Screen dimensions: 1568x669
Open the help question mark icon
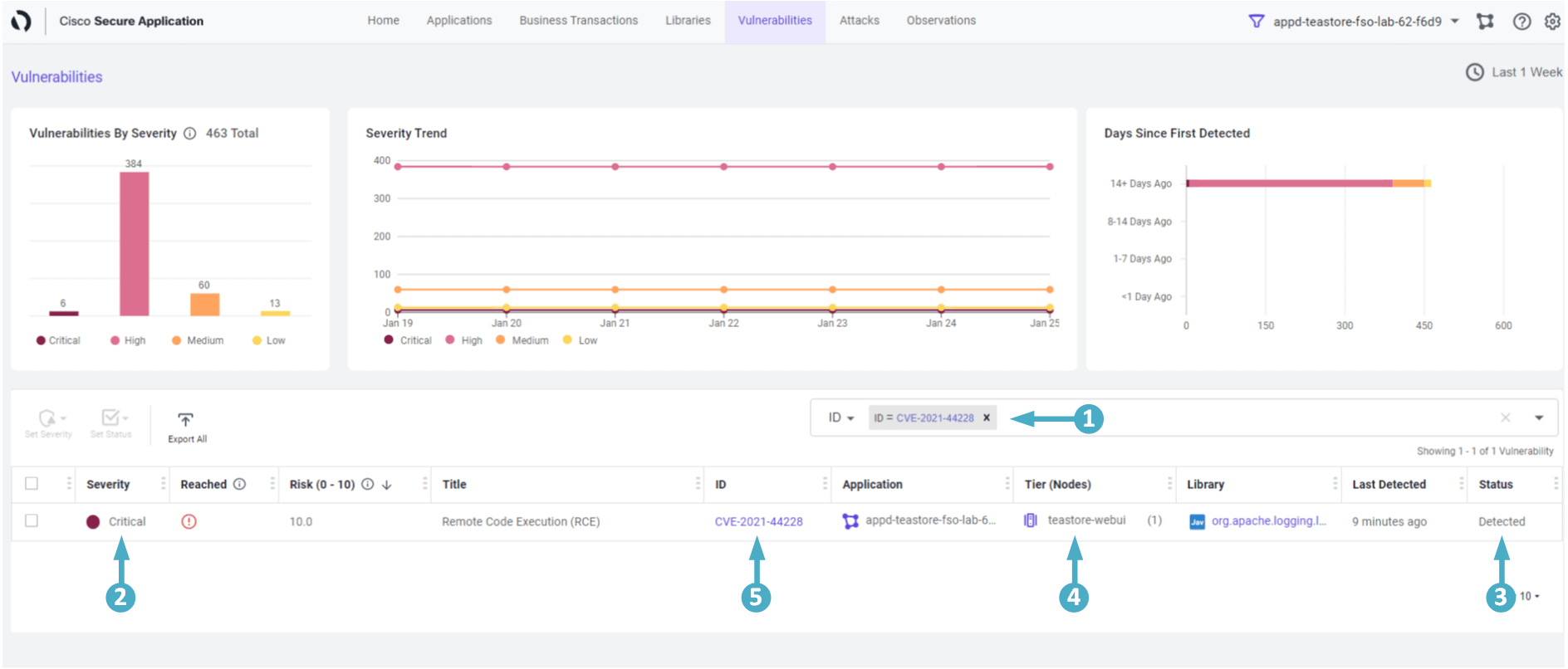(x=1521, y=22)
